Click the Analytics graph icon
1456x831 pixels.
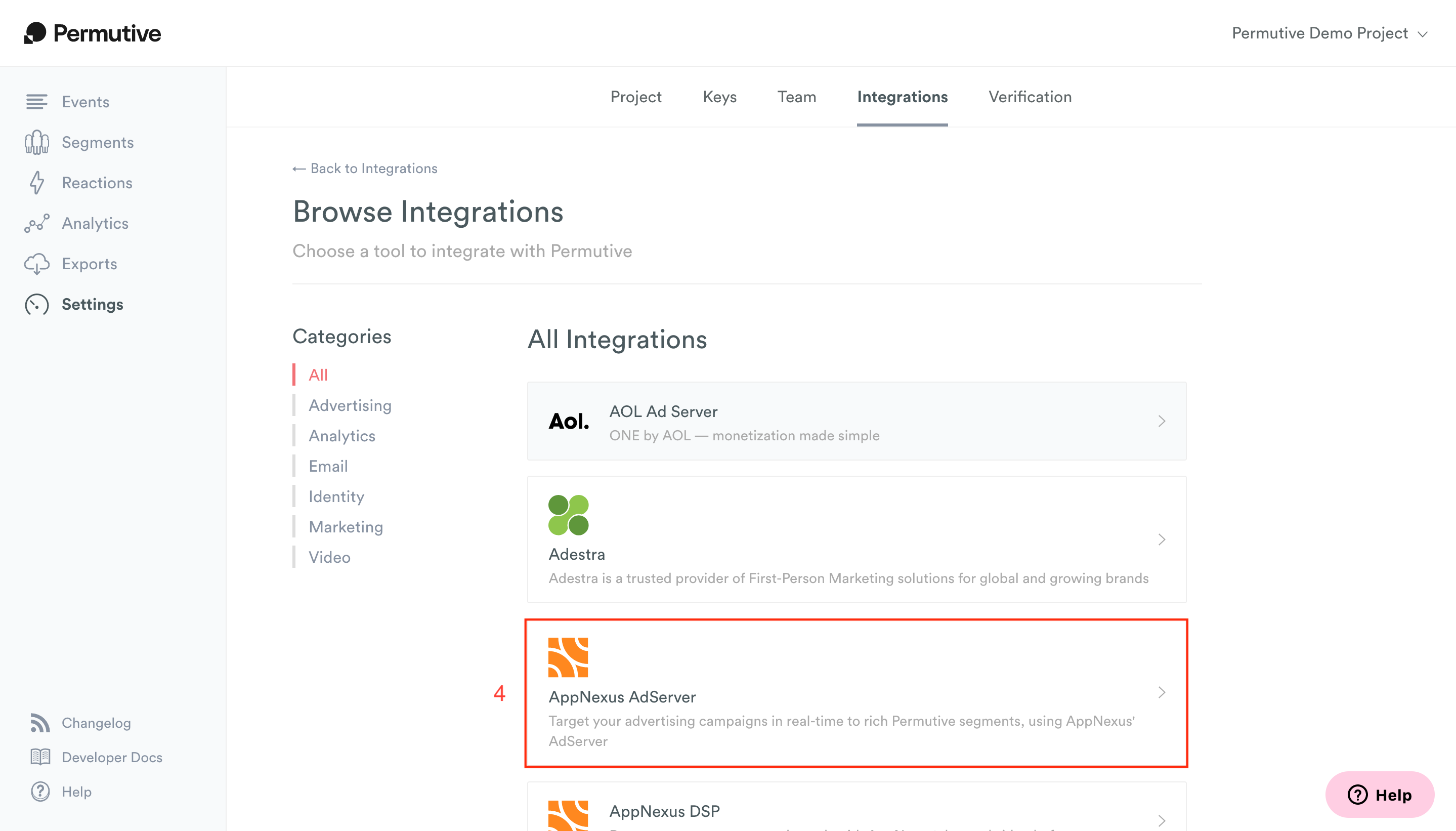(x=36, y=223)
